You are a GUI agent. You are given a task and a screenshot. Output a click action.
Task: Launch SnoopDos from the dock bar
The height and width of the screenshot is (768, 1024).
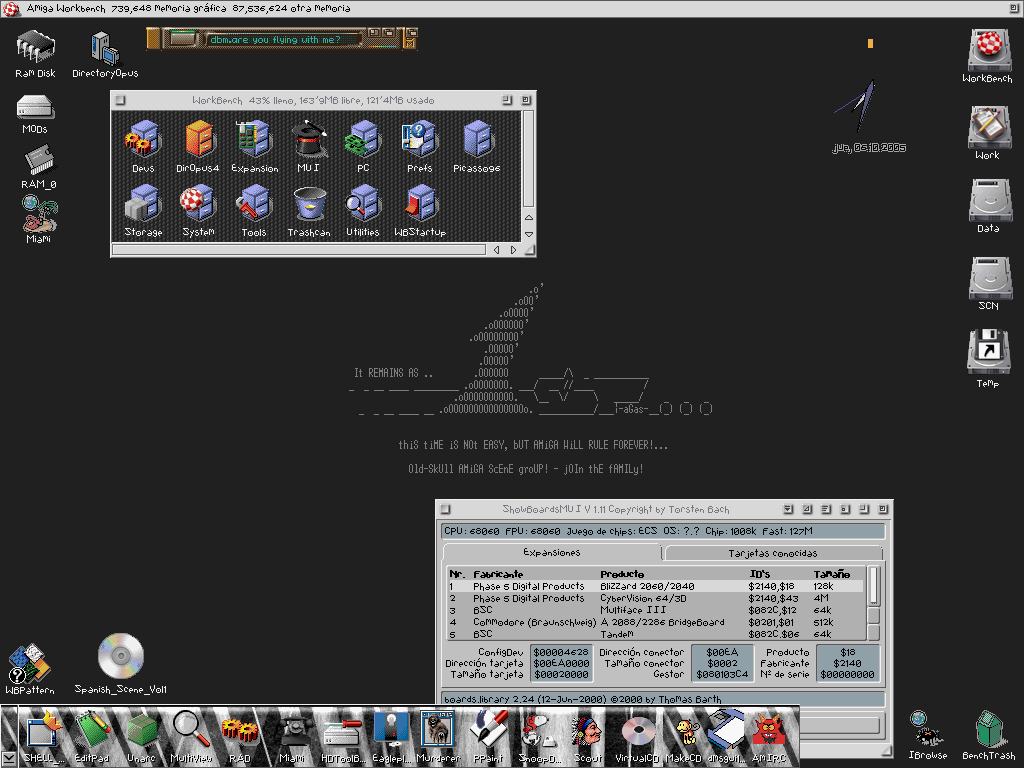point(539,737)
